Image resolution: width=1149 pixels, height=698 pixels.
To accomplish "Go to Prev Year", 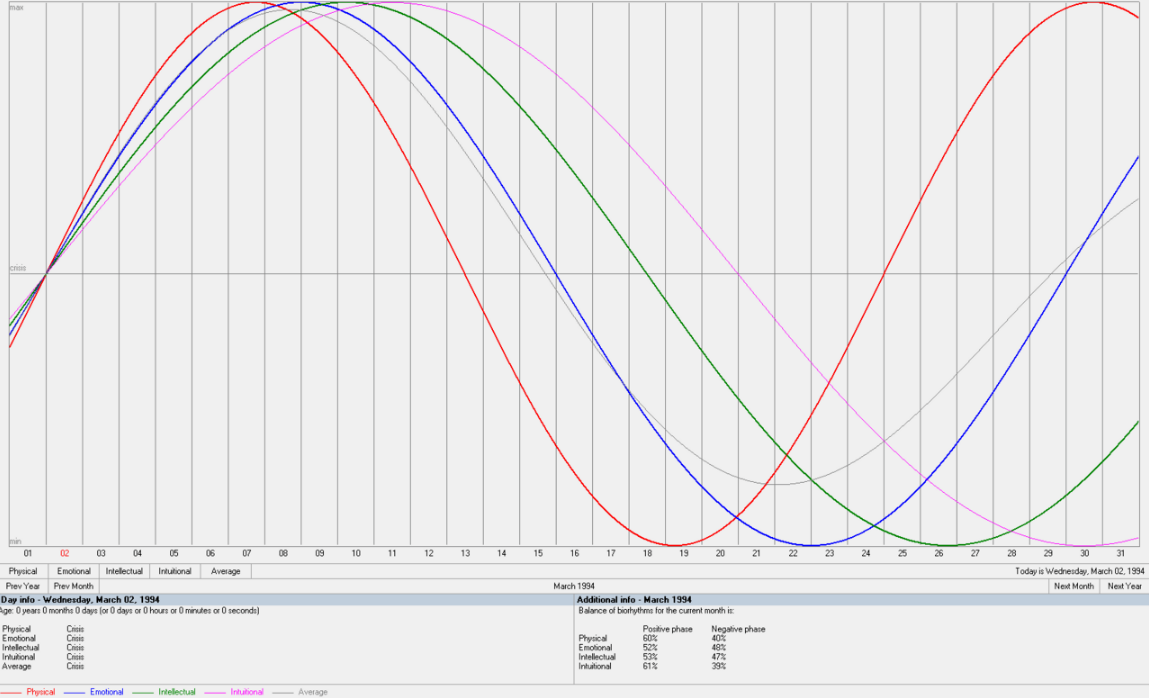I will pos(23,586).
